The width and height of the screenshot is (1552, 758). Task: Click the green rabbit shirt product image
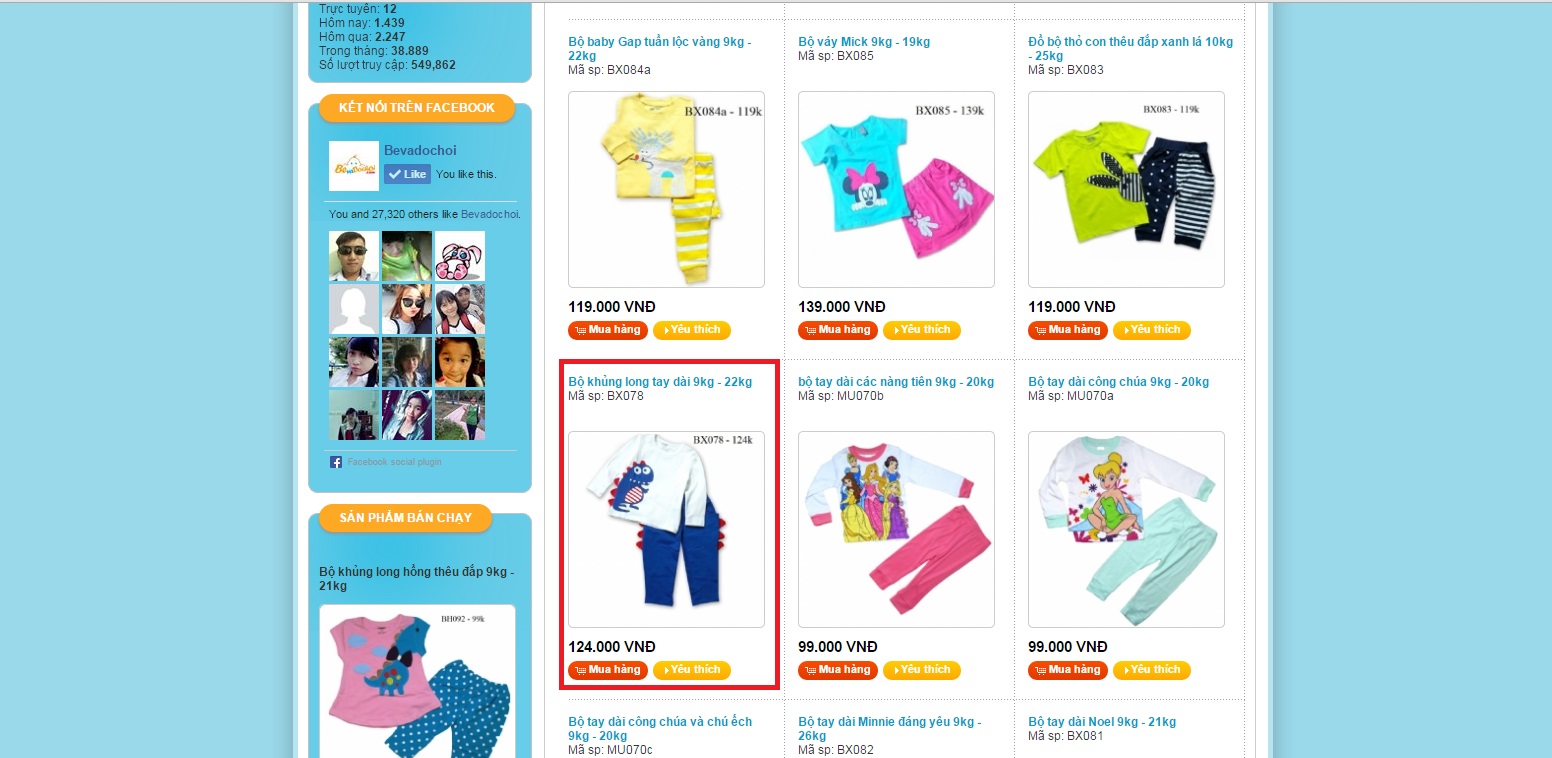tap(1126, 189)
